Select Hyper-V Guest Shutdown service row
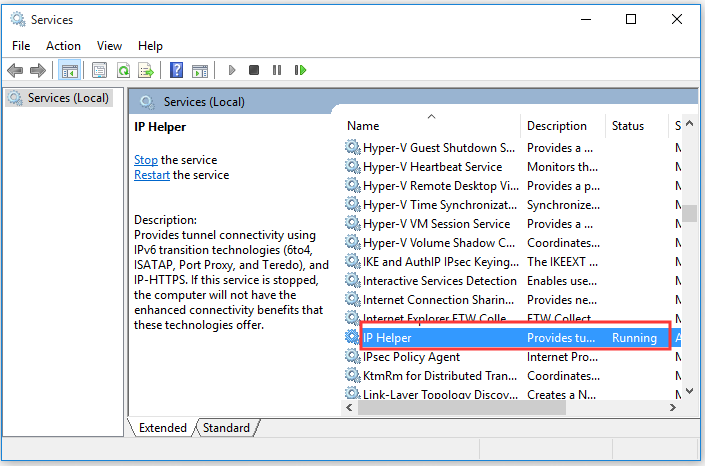The width and height of the screenshot is (705, 466). [513, 148]
